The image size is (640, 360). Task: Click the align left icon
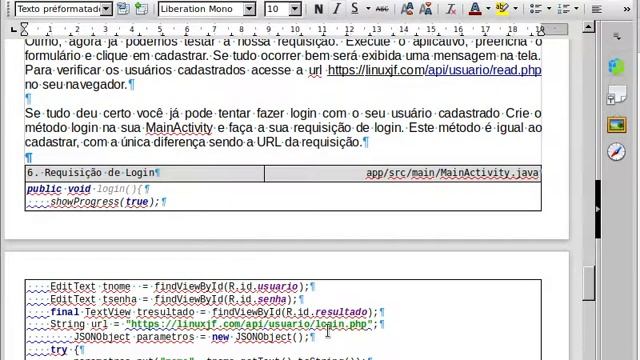(597, 9)
